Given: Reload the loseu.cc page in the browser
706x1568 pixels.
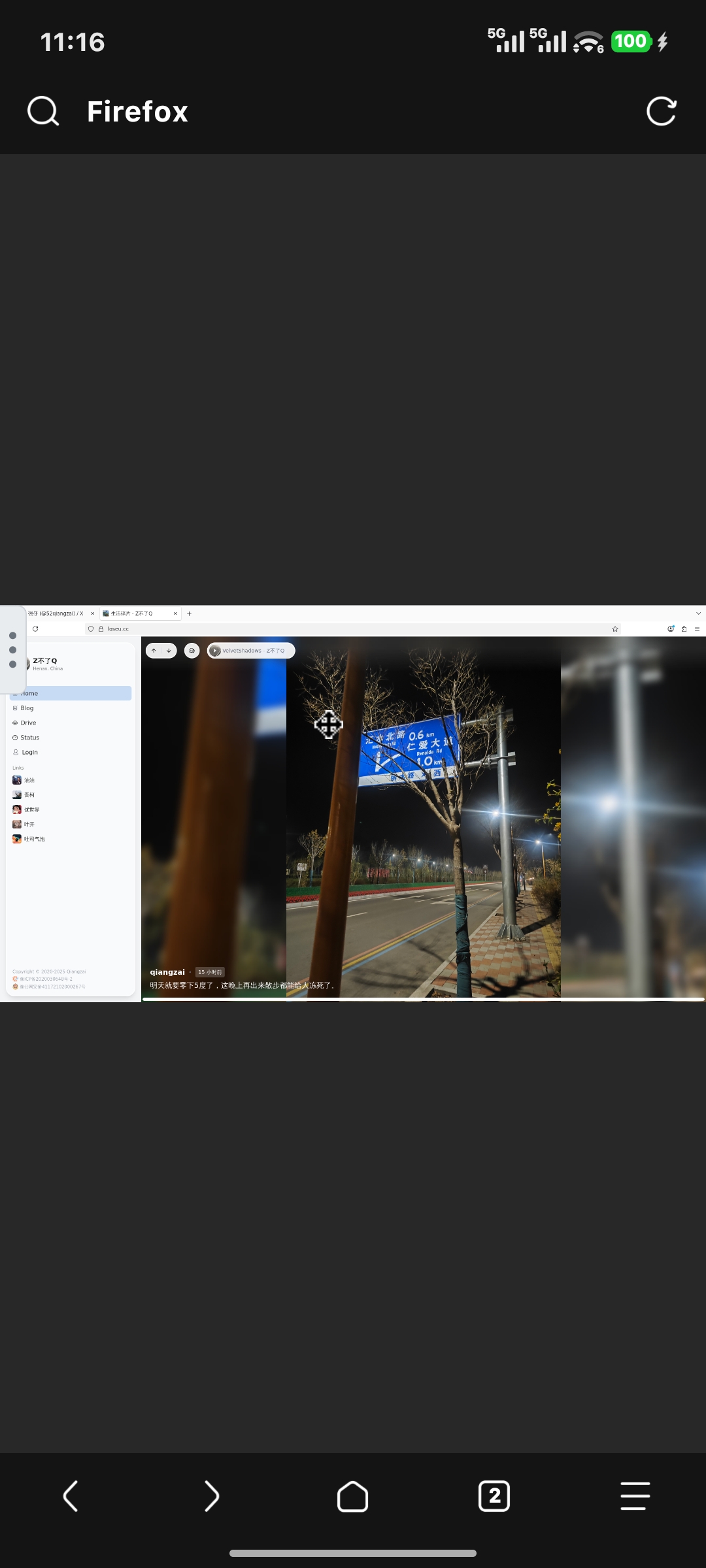Looking at the screenshot, I should [35, 629].
